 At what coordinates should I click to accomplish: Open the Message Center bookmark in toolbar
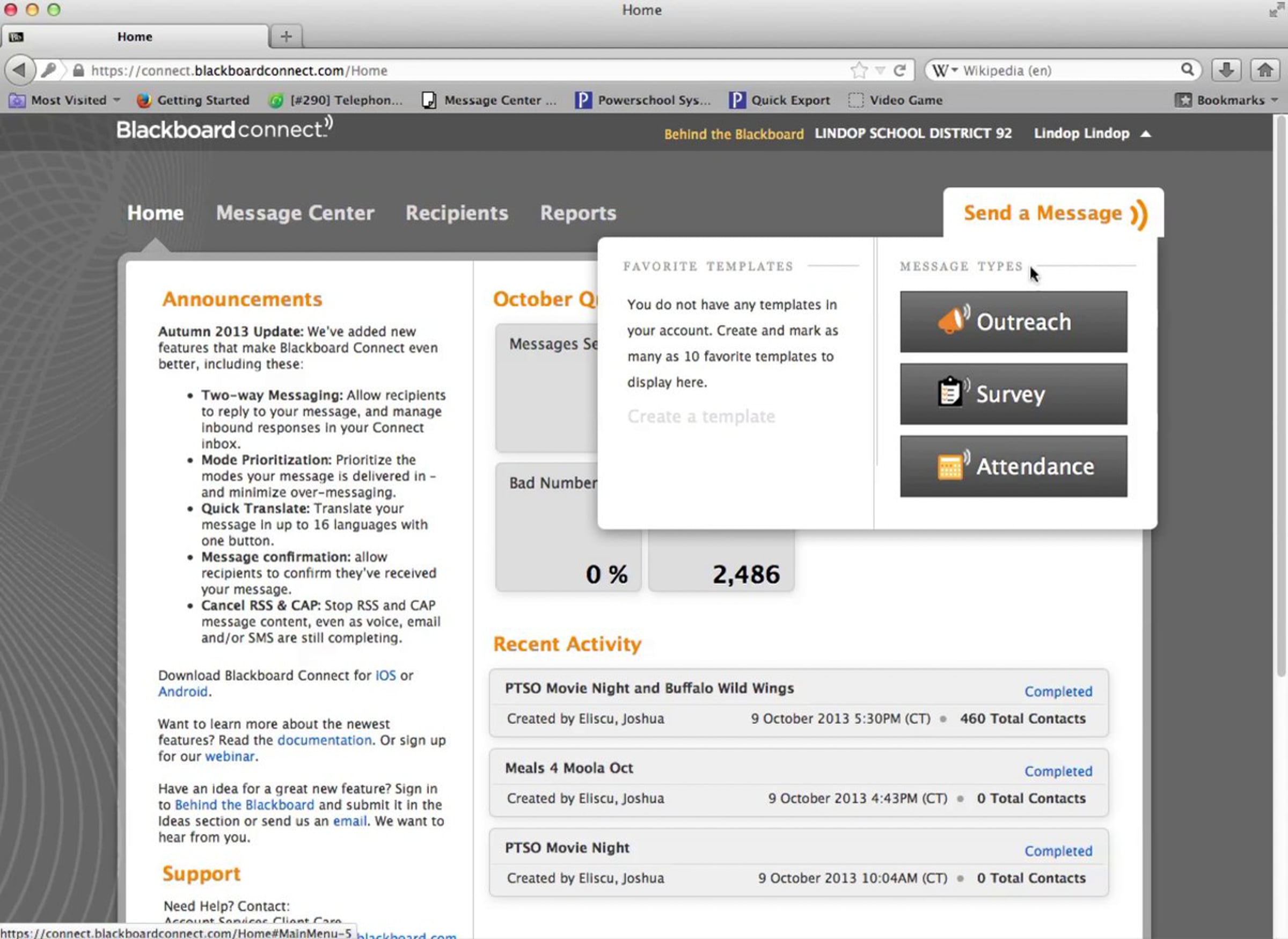[x=490, y=100]
